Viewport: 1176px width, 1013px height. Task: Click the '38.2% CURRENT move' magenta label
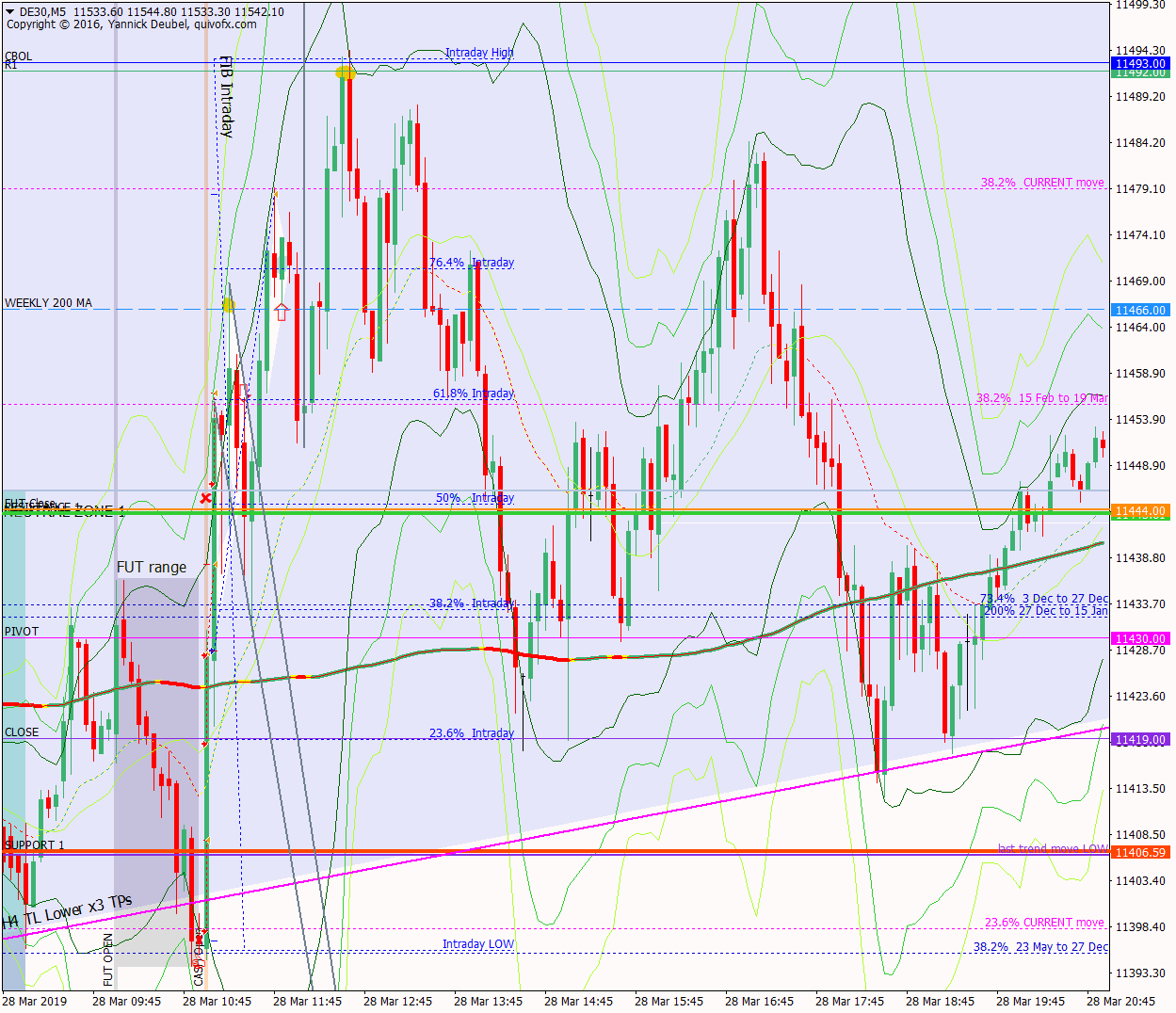click(x=1042, y=183)
